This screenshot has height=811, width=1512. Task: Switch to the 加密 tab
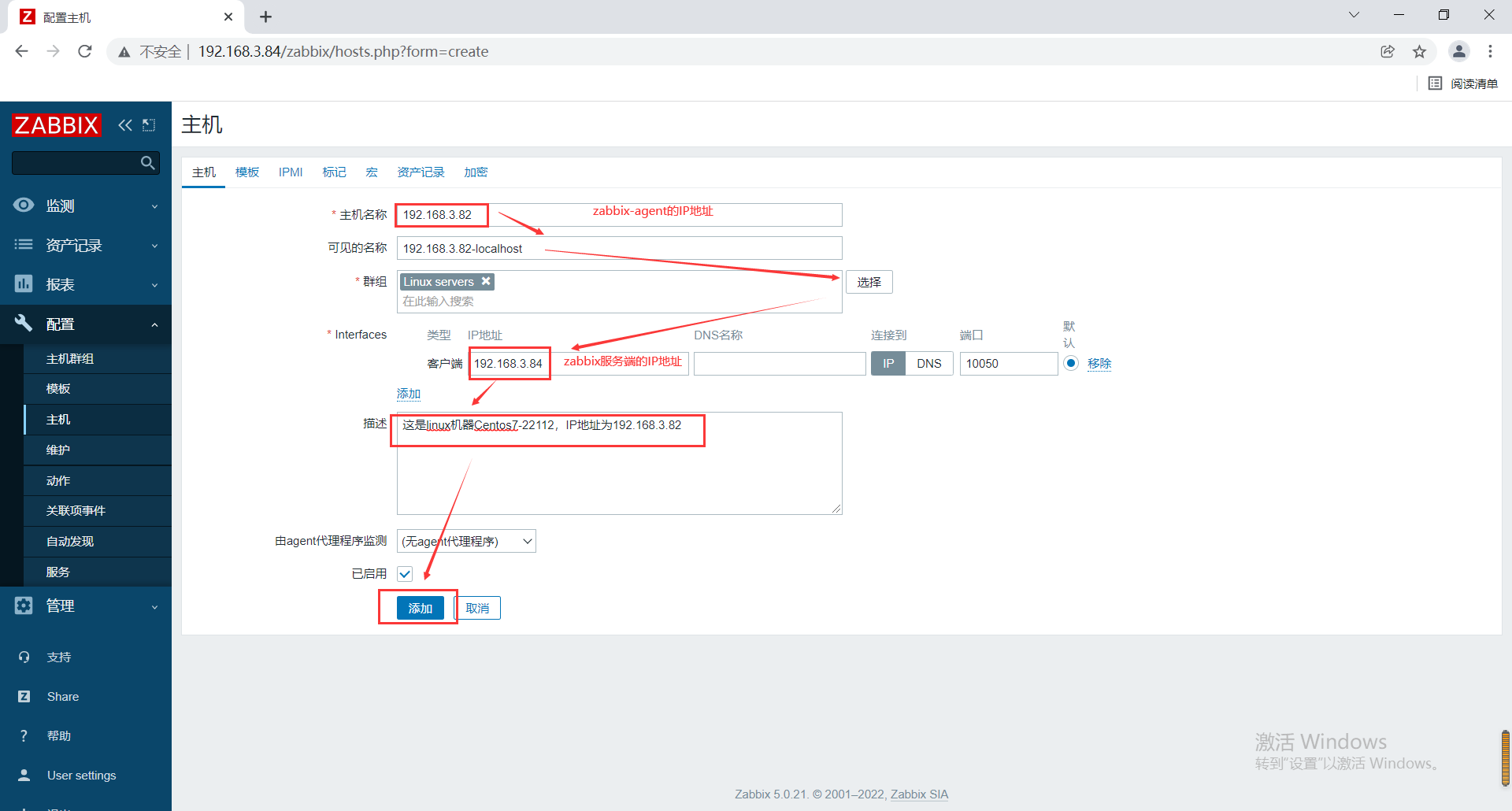[476, 172]
